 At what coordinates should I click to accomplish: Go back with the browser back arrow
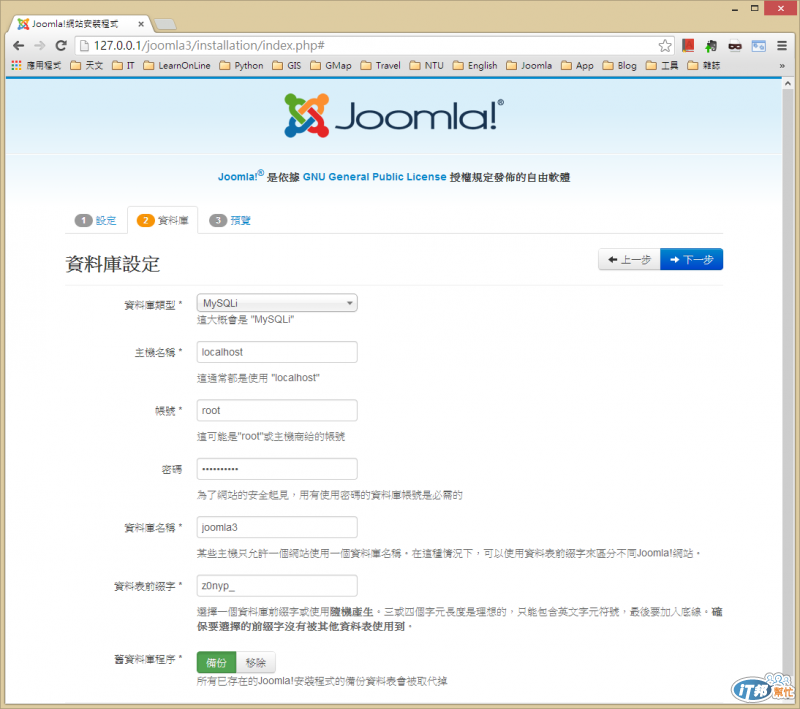18,45
